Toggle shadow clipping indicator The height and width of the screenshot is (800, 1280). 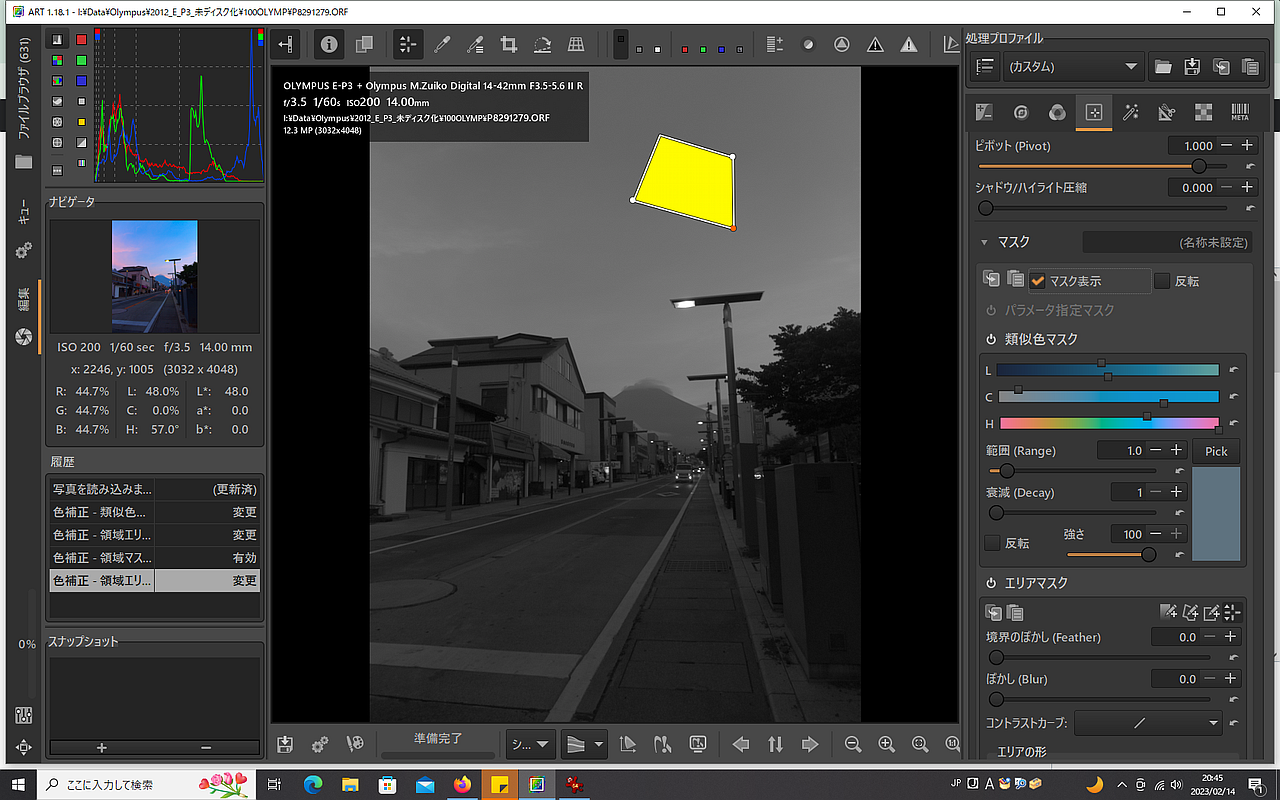coord(875,44)
